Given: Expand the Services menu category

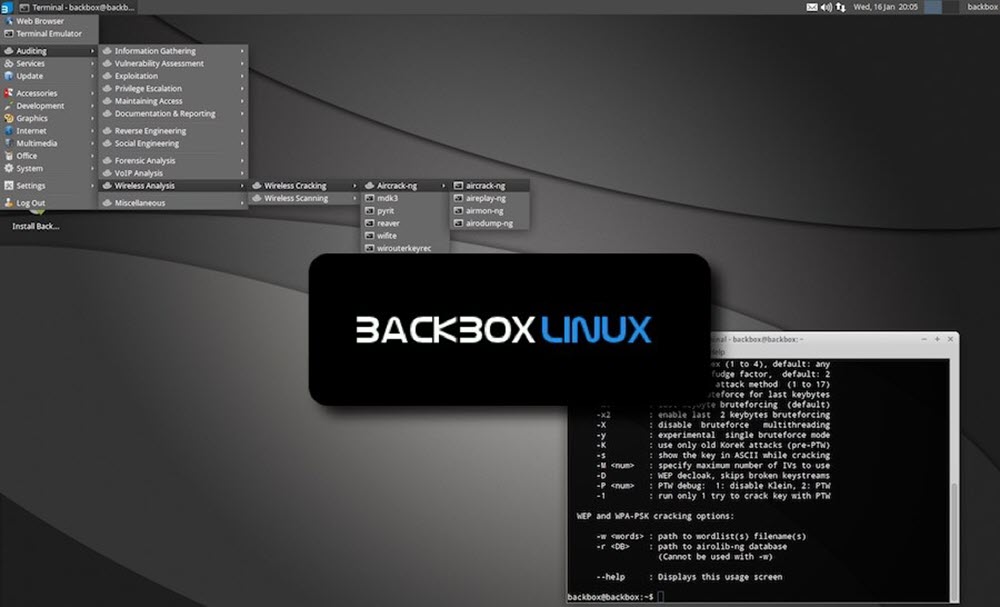Looking at the screenshot, I should click(50, 64).
